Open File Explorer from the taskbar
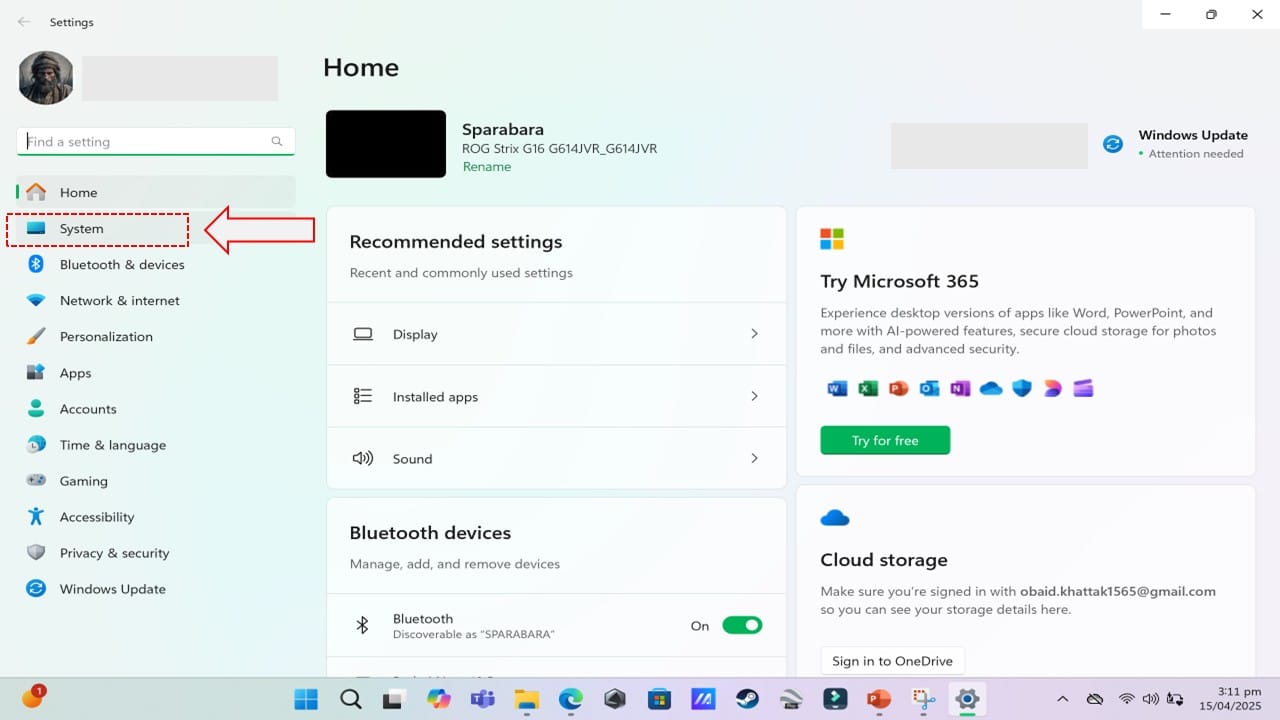Image resolution: width=1280 pixels, height=720 pixels. (527, 699)
